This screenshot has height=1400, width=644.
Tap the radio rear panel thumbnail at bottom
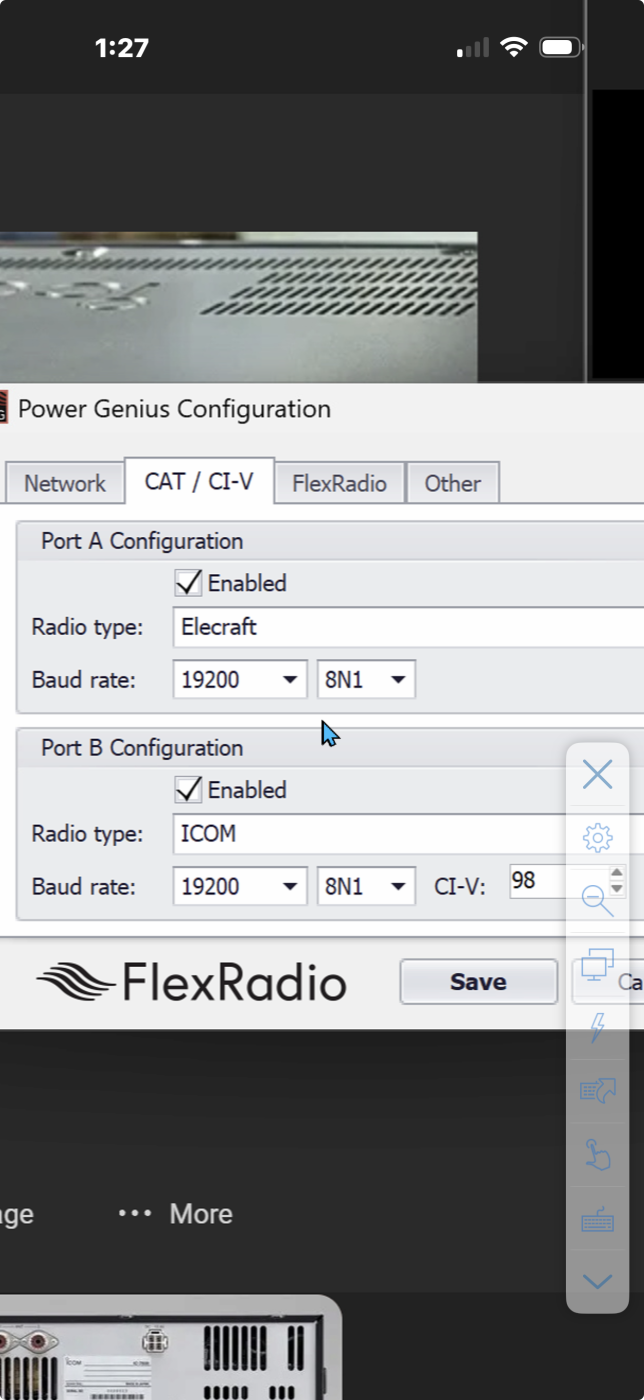[170, 1348]
